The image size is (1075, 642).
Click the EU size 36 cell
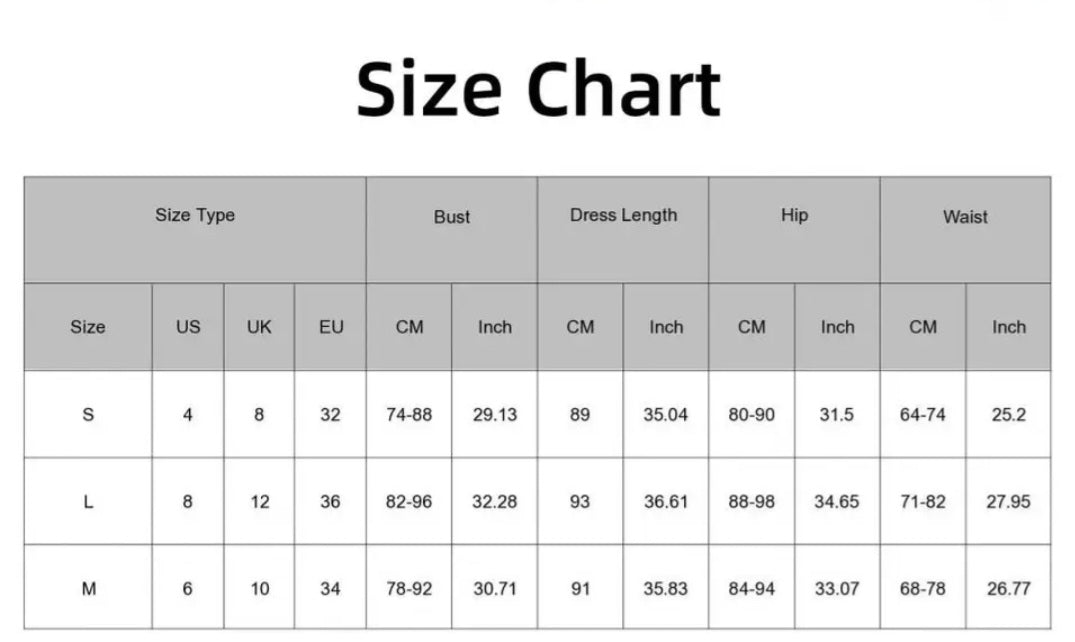(x=330, y=501)
